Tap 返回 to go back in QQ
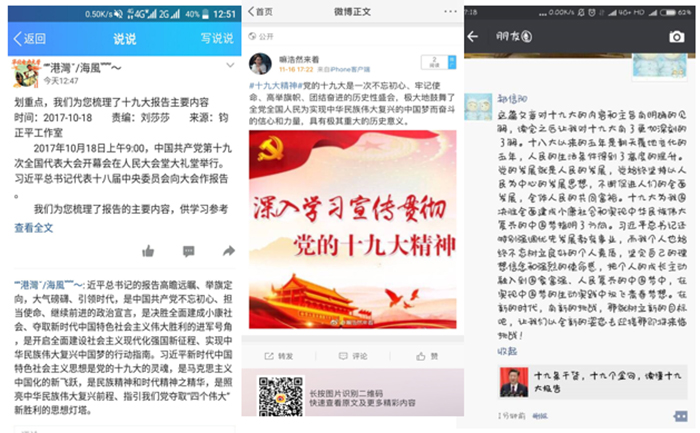This screenshot has height=433, width=700. (29, 38)
